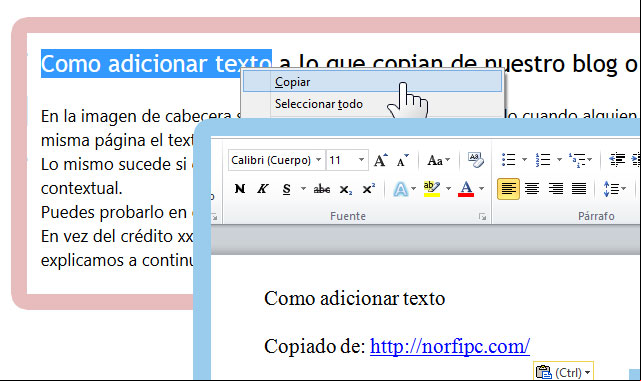Apply a multilevel list
Screen dimensions: 641x381
(x=577, y=160)
